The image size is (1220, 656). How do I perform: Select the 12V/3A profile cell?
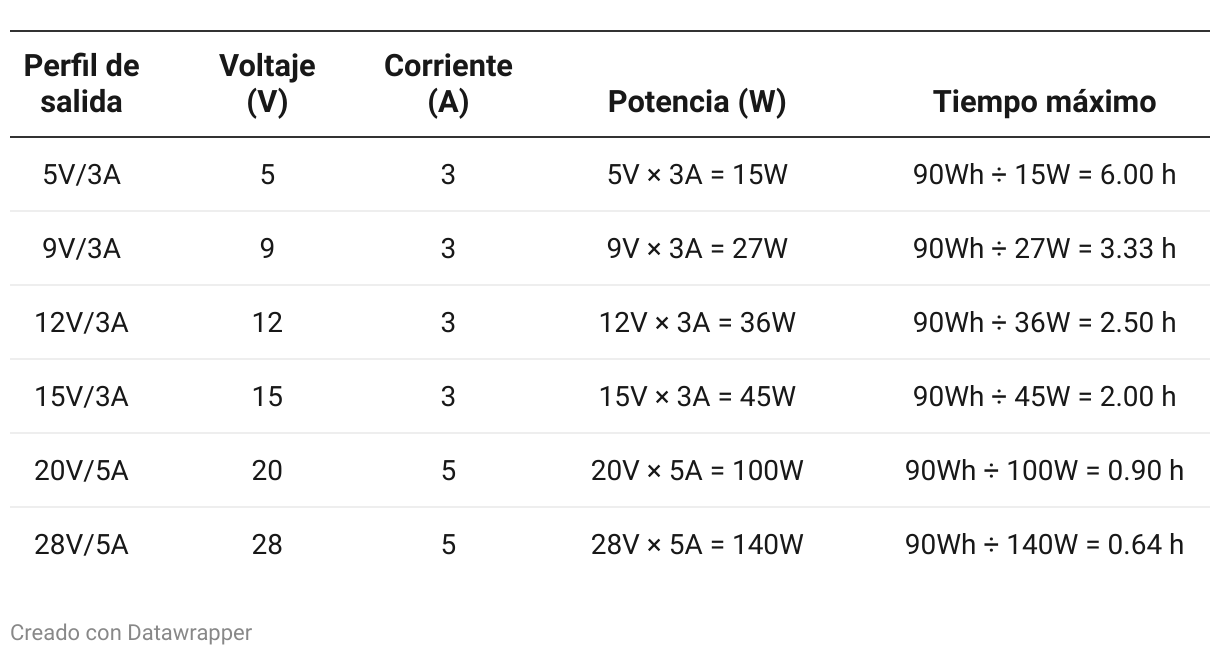click(x=81, y=323)
